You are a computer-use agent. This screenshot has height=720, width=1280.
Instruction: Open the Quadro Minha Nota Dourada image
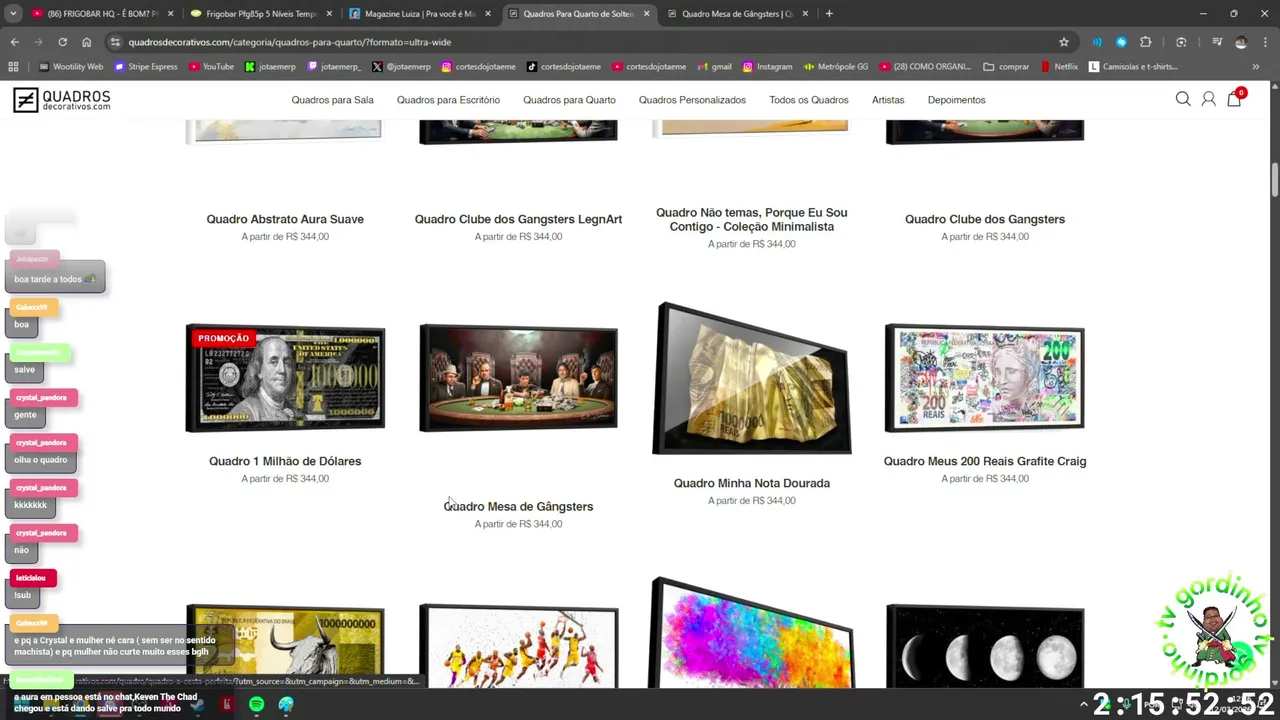coord(752,378)
